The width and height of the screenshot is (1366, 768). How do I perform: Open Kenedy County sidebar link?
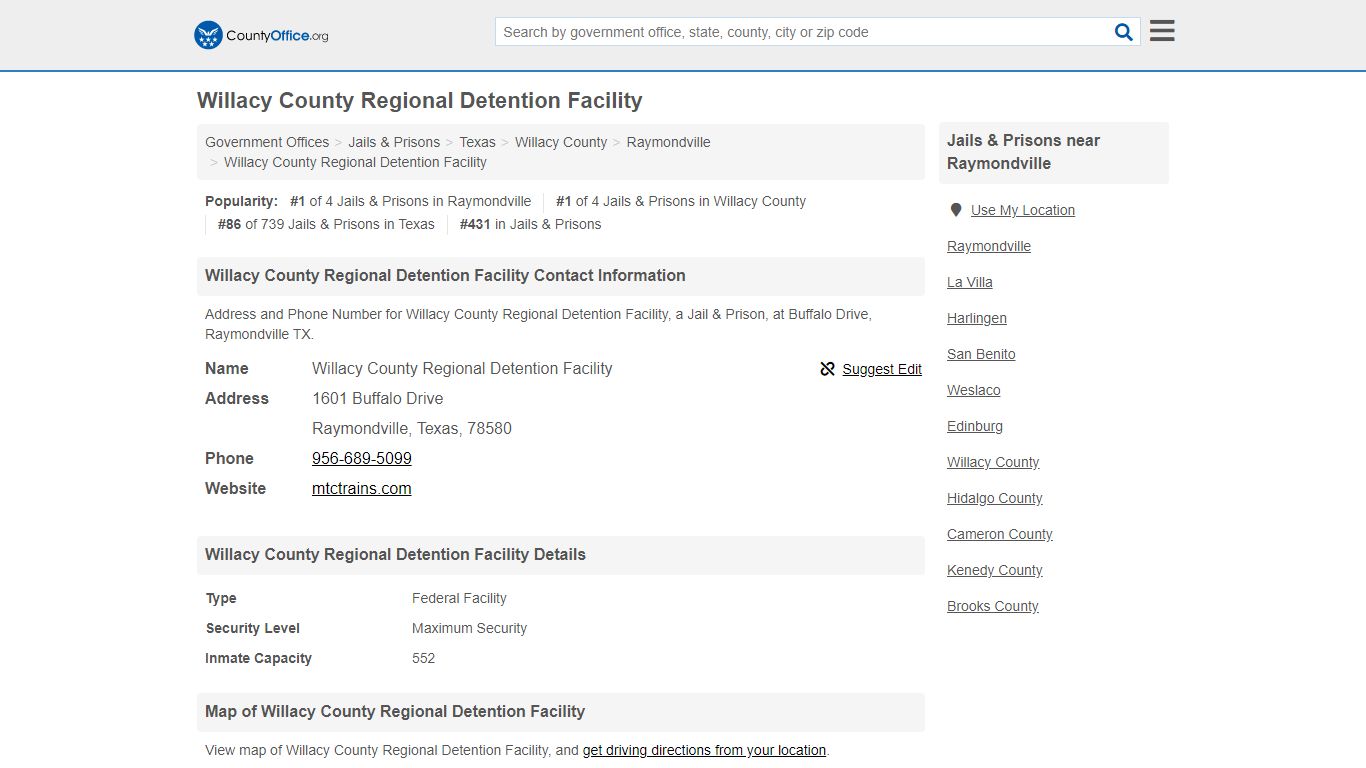point(995,570)
